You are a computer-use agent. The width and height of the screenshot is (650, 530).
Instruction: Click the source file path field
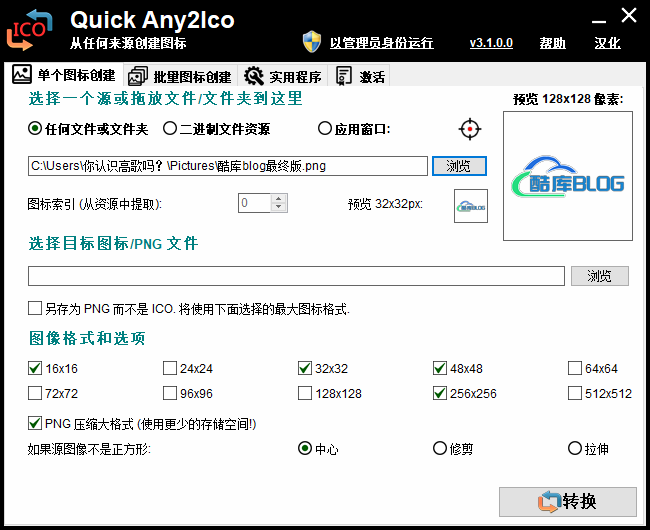(x=228, y=166)
